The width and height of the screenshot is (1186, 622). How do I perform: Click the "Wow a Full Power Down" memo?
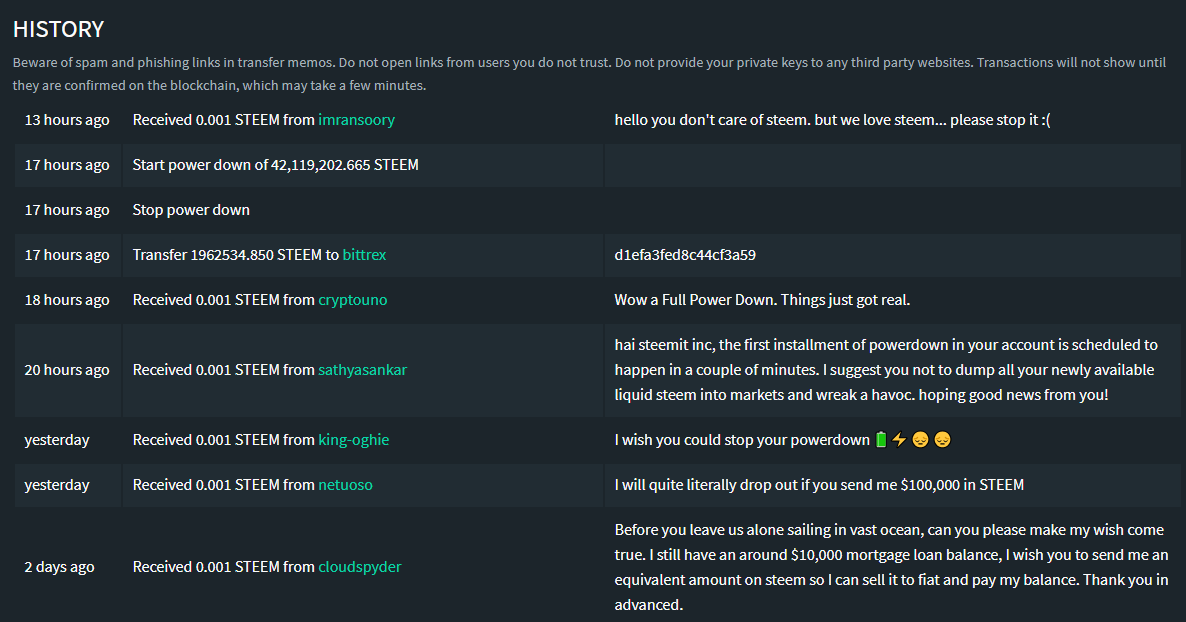(x=762, y=300)
